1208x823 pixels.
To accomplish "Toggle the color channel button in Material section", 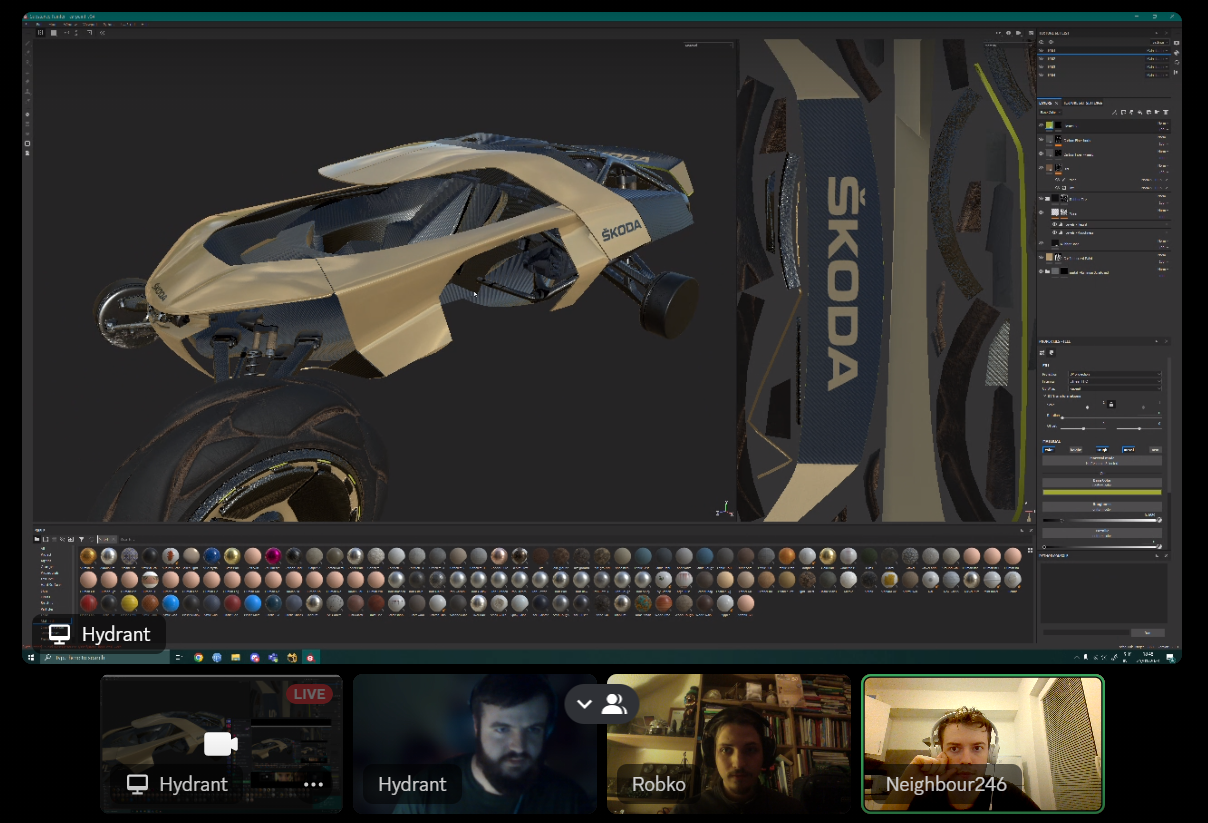I will 1050,450.
